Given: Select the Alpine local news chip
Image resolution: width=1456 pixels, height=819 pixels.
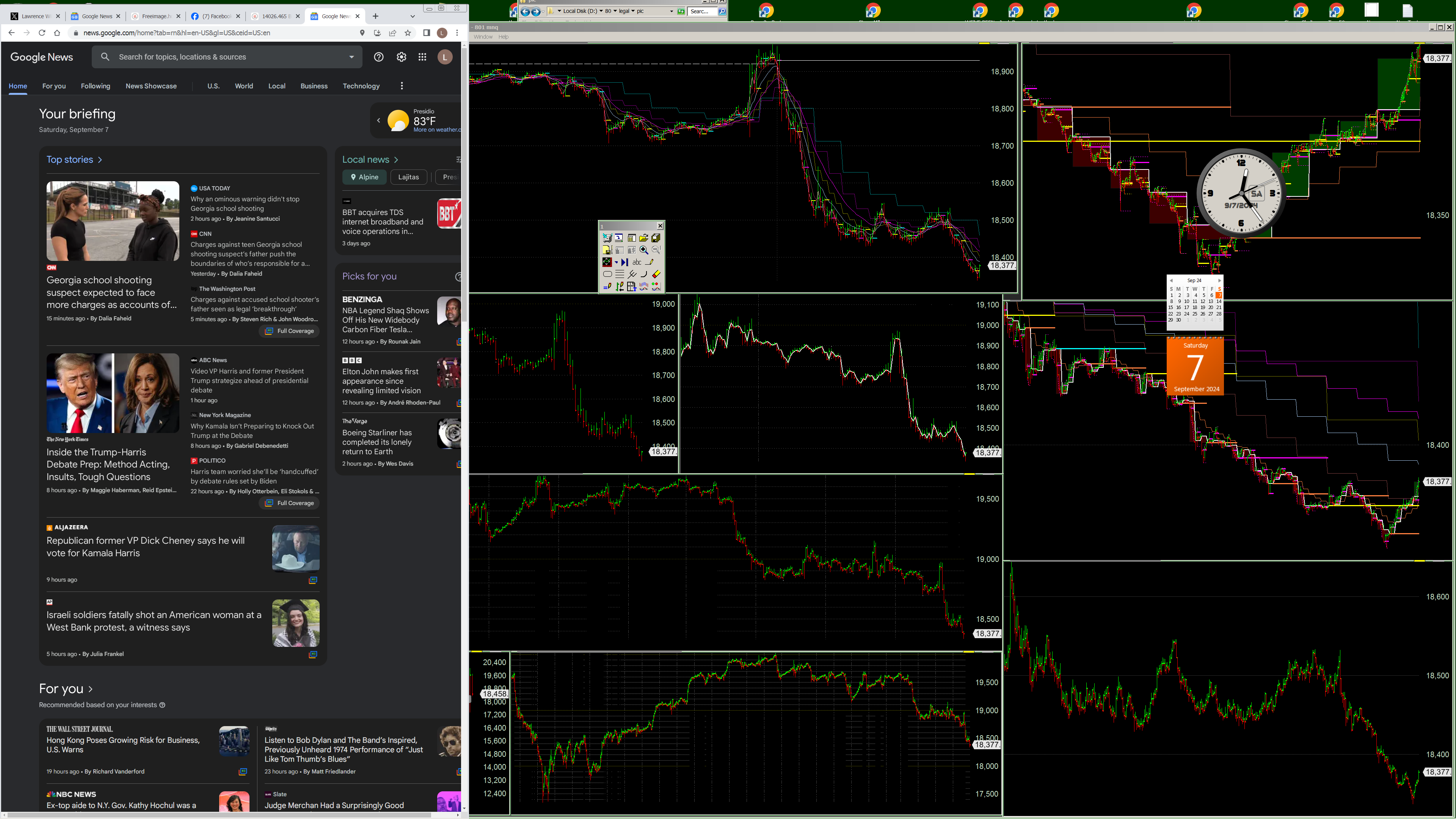Looking at the screenshot, I should 364,177.
